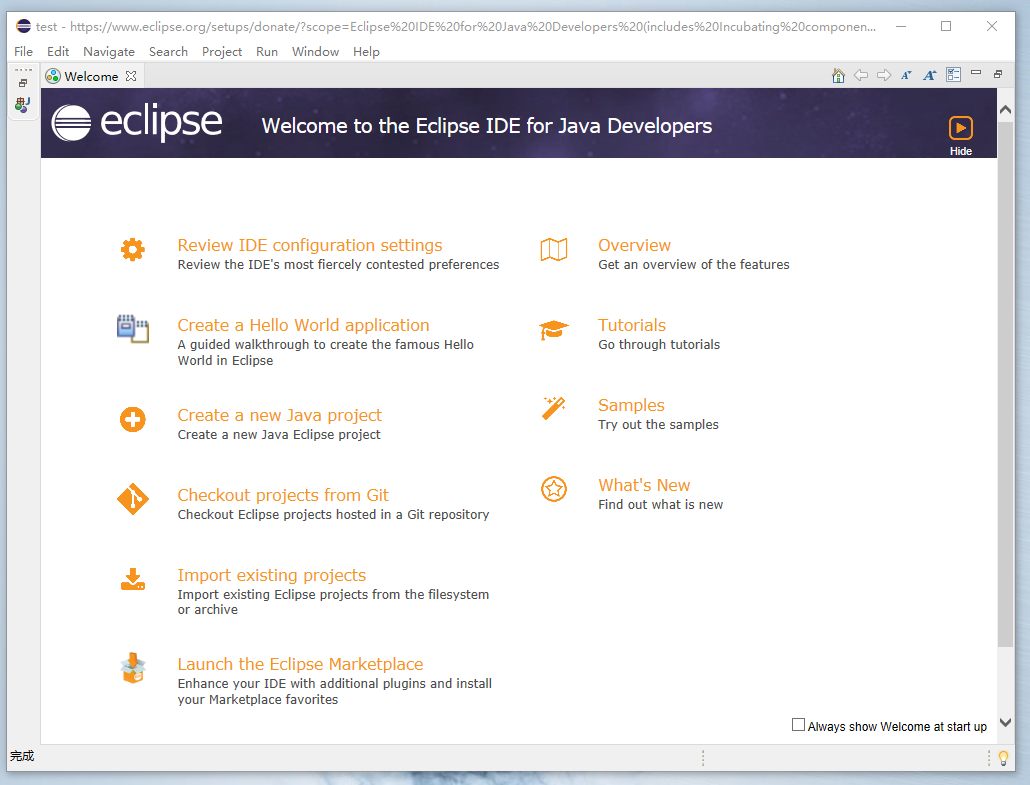Open the Overview link
This screenshot has height=785, width=1030.
(634, 245)
